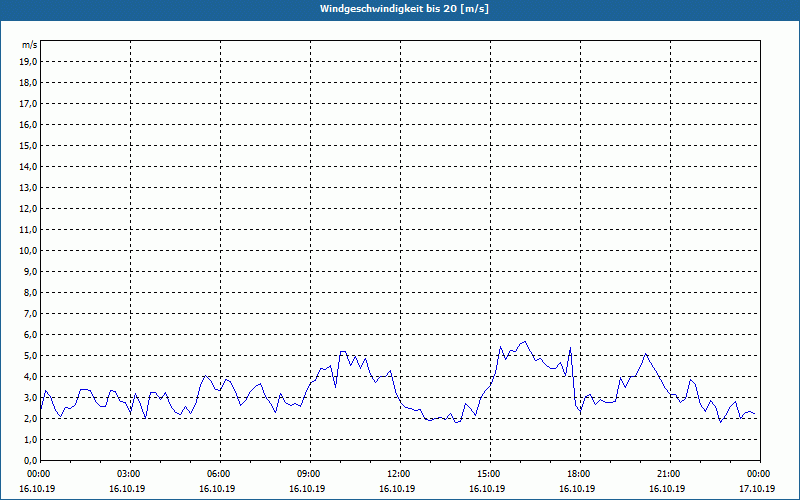This screenshot has width=800, height=500.
Task: Click the 03:00 time axis label
Action: click(x=131, y=474)
